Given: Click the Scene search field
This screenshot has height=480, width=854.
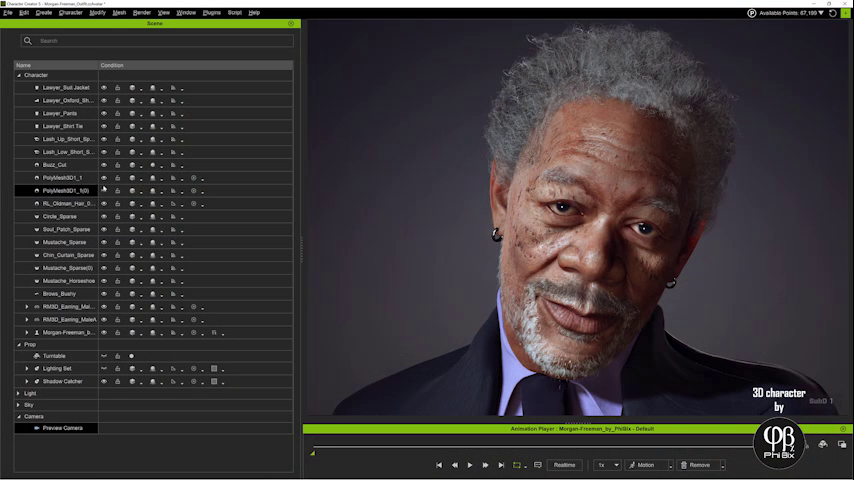Looking at the screenshot, I should (157, 41).
